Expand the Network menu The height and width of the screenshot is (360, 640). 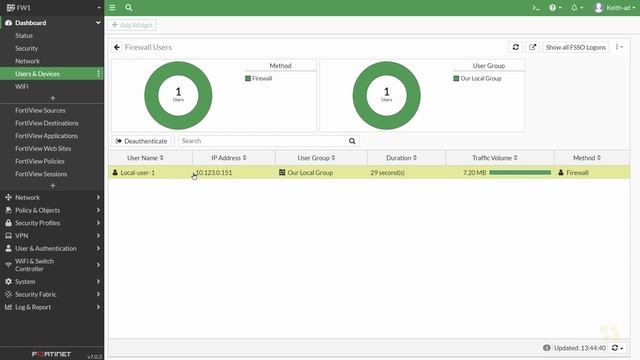pos(52,197)
